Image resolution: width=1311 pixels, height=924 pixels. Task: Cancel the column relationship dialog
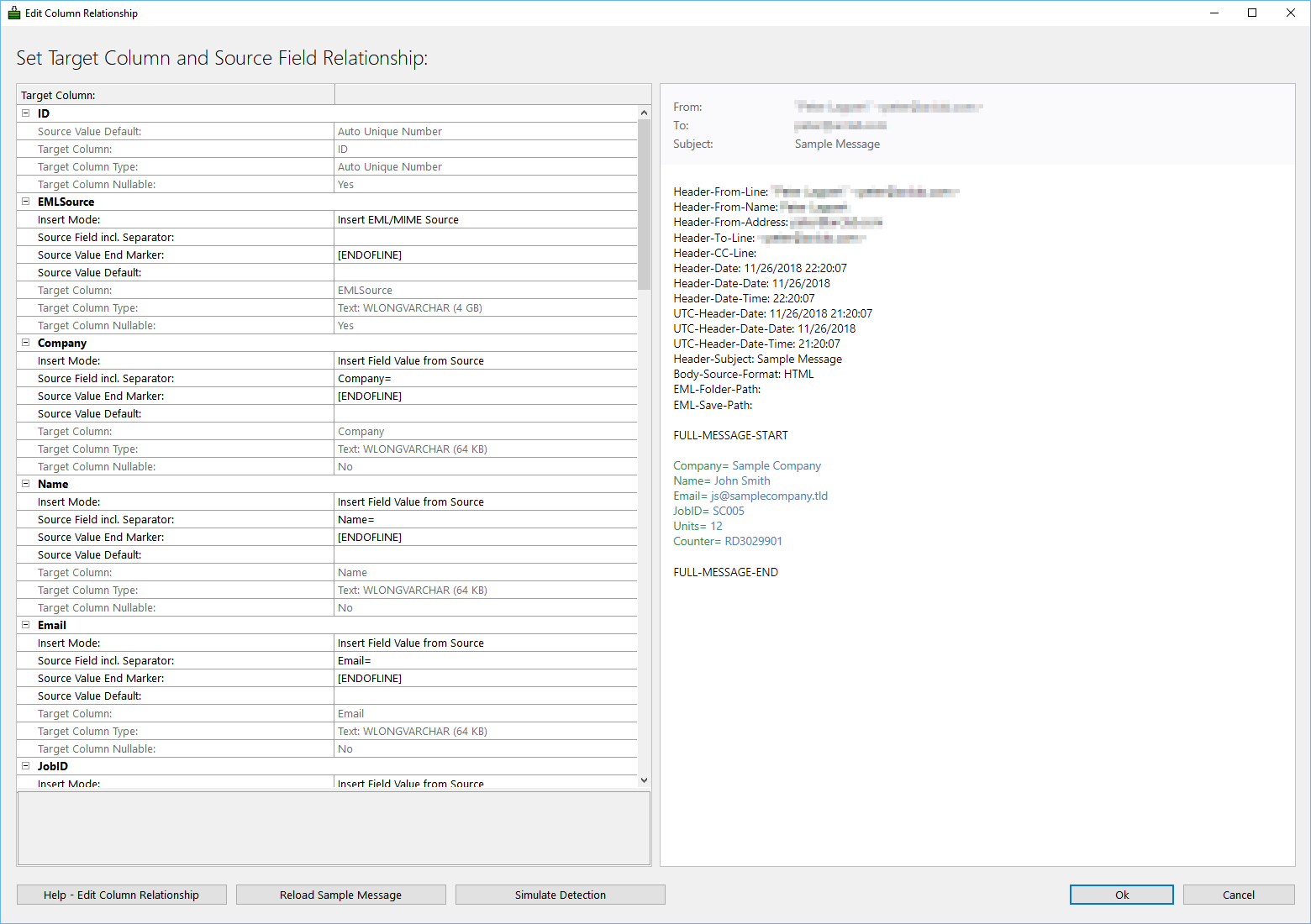1238,895
